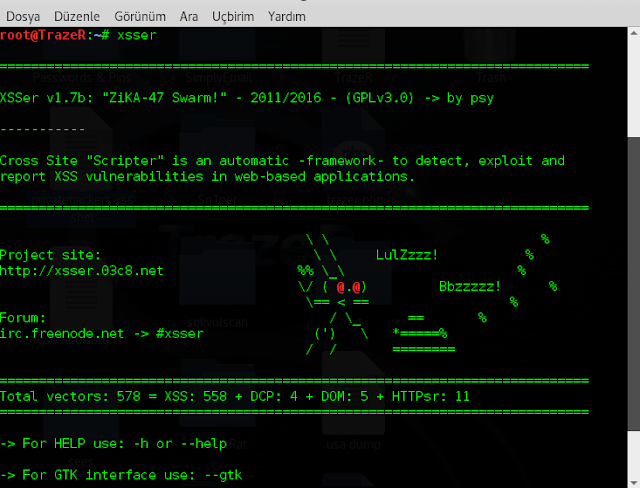Open the Düzenle menu

(x=76, y=16)
